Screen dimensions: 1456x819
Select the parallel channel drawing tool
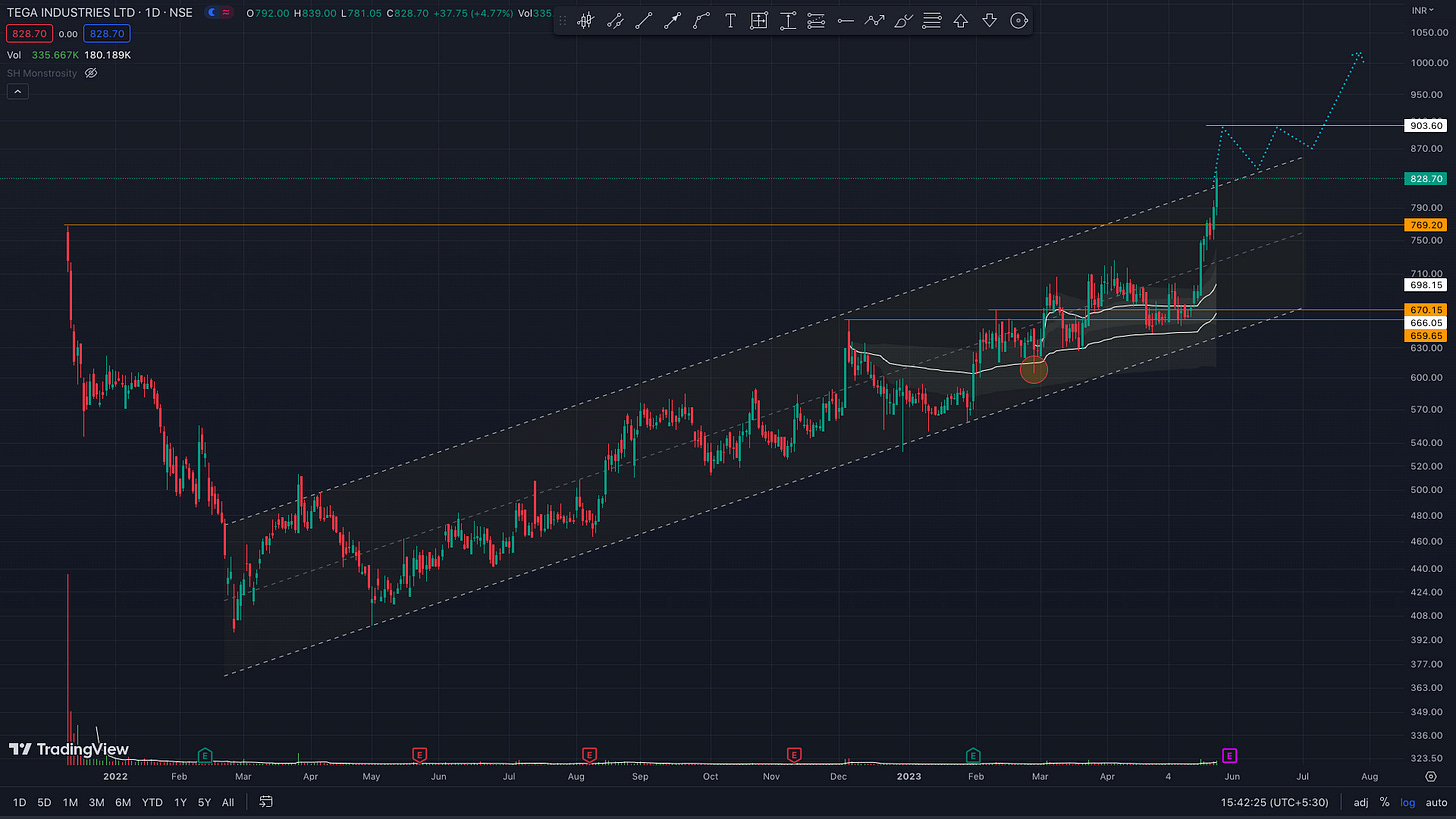[x=614, y=20]
